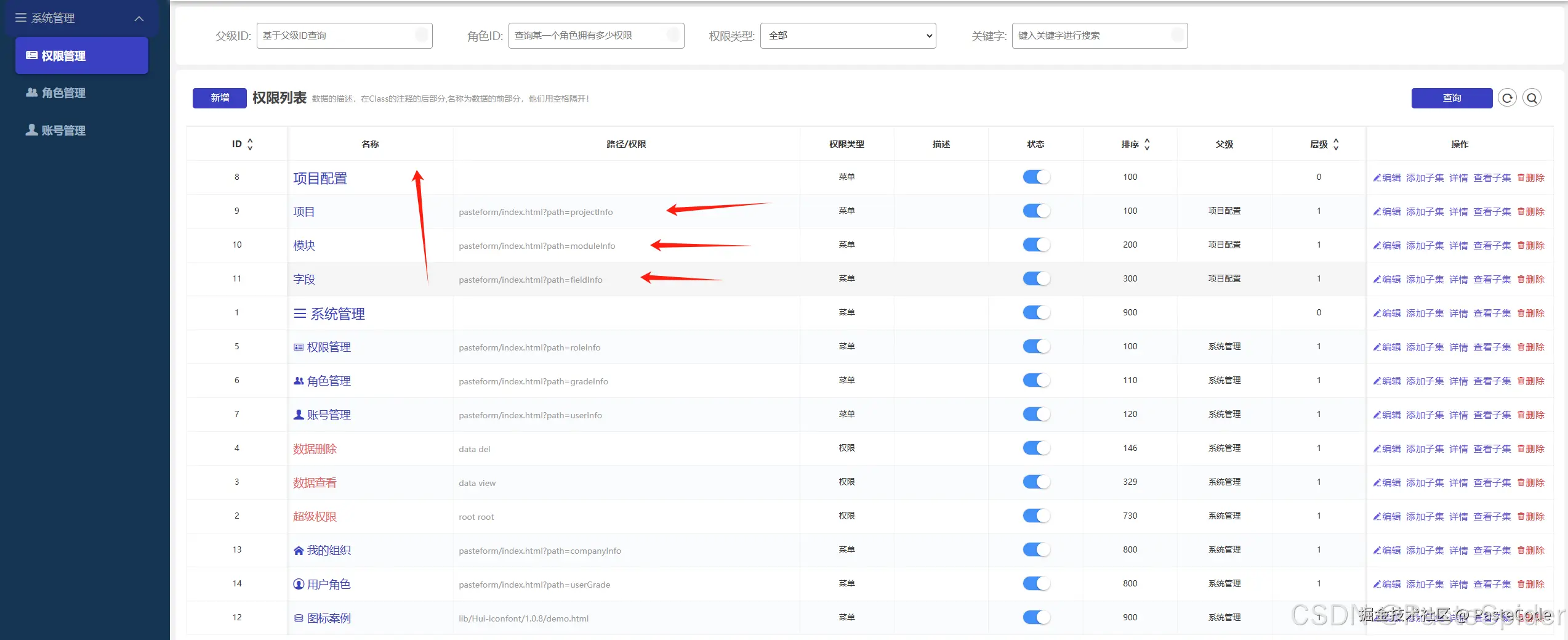Screen dimensions: 1568x640
Task: Open 详情 in the 数据删除 row
Action: pyautogui.click(x=1458, y=449)
